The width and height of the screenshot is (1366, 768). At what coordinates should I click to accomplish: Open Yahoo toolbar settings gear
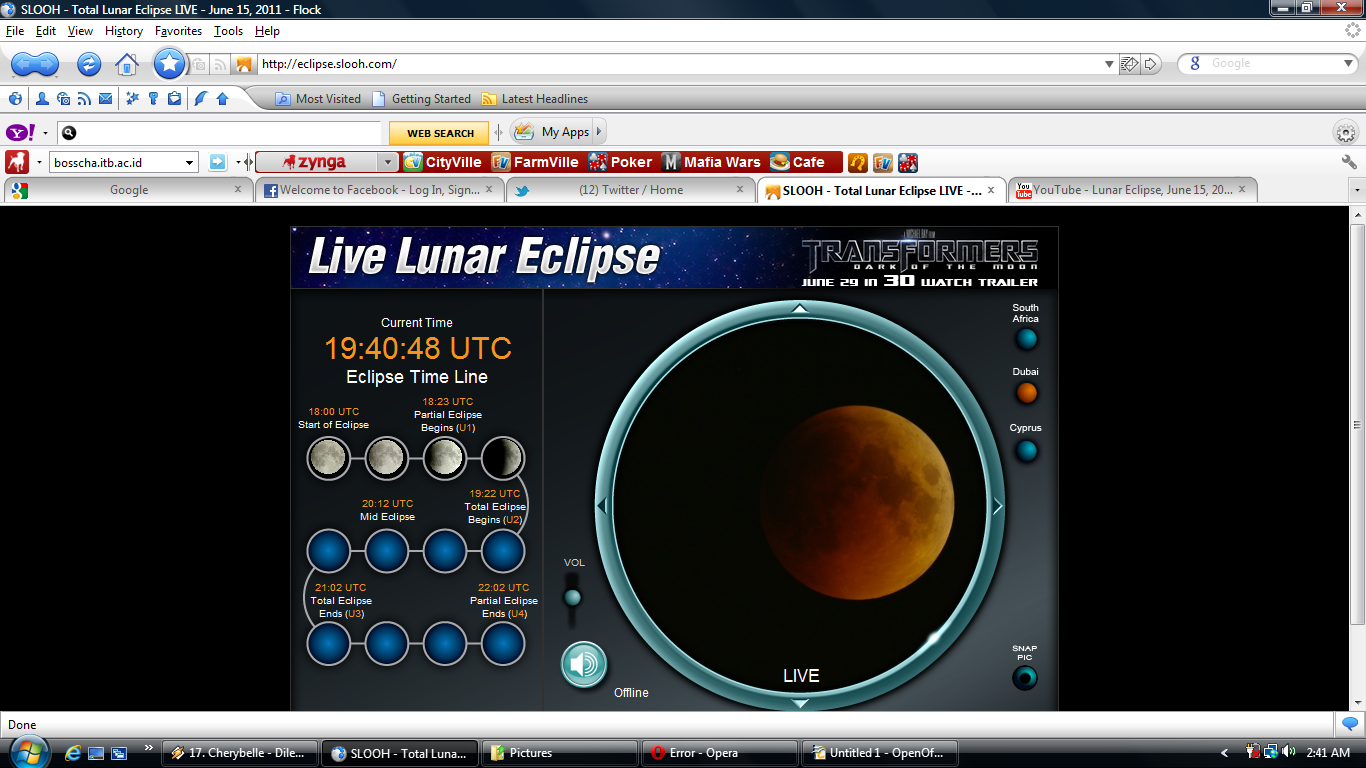click(1346, 133)
